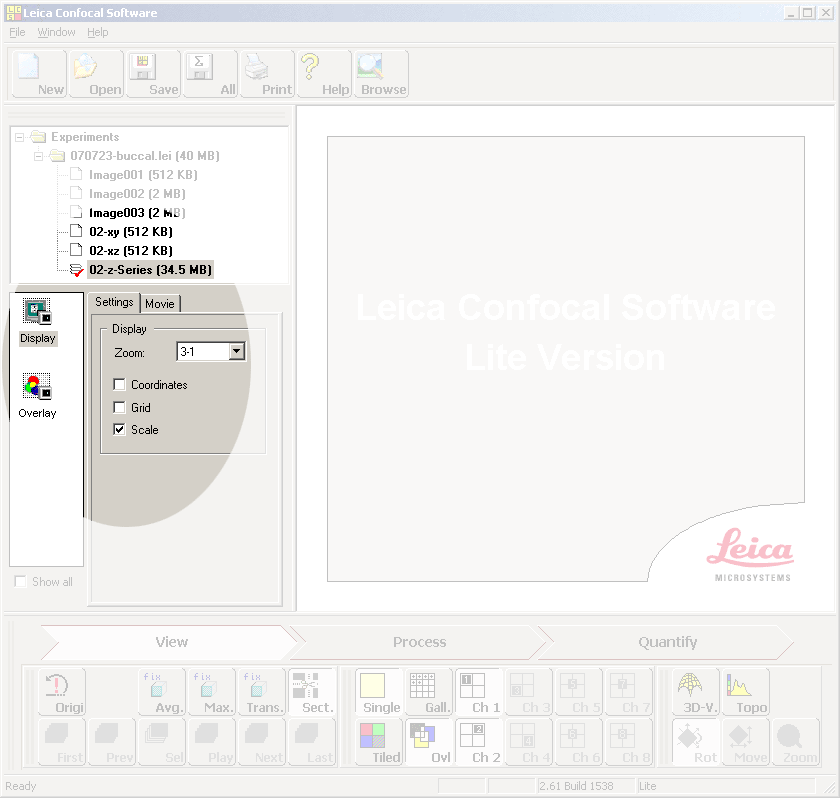Go to First image button
Viewport: 840px width, 798px height.
point(62,742)
